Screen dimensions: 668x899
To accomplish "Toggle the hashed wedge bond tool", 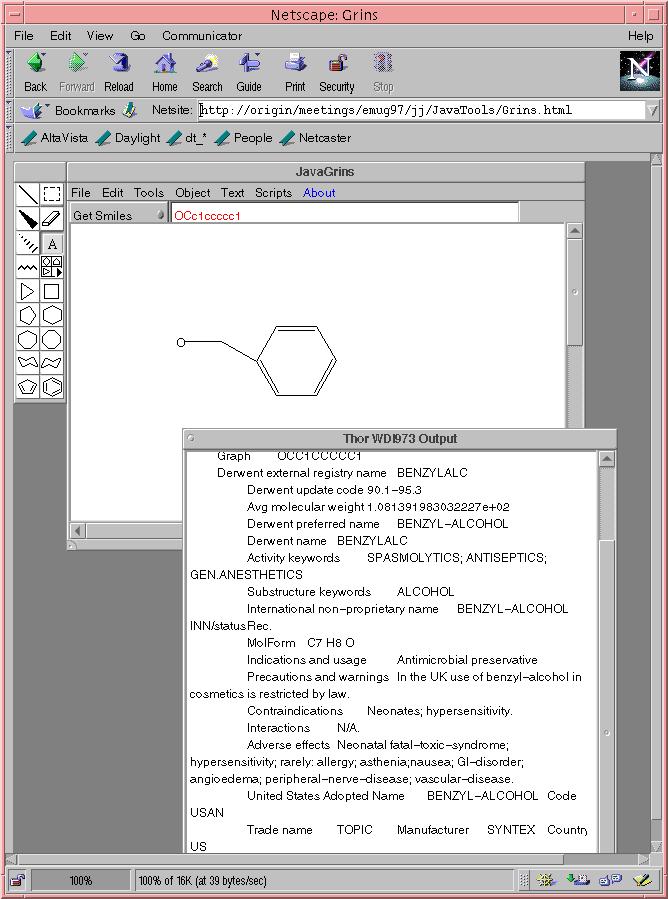I will (x=28, y=243).
